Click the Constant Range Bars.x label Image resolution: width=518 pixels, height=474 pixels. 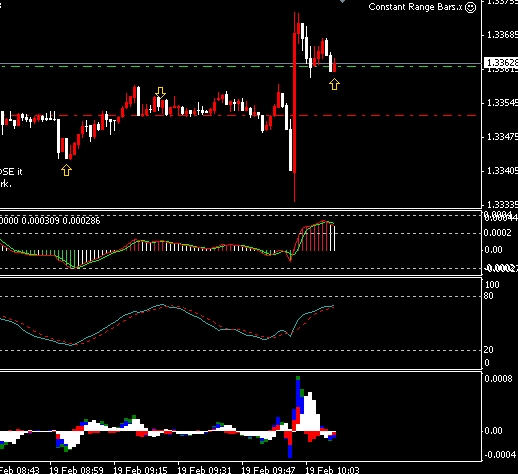pyautogui.click(x=415, y=7)
